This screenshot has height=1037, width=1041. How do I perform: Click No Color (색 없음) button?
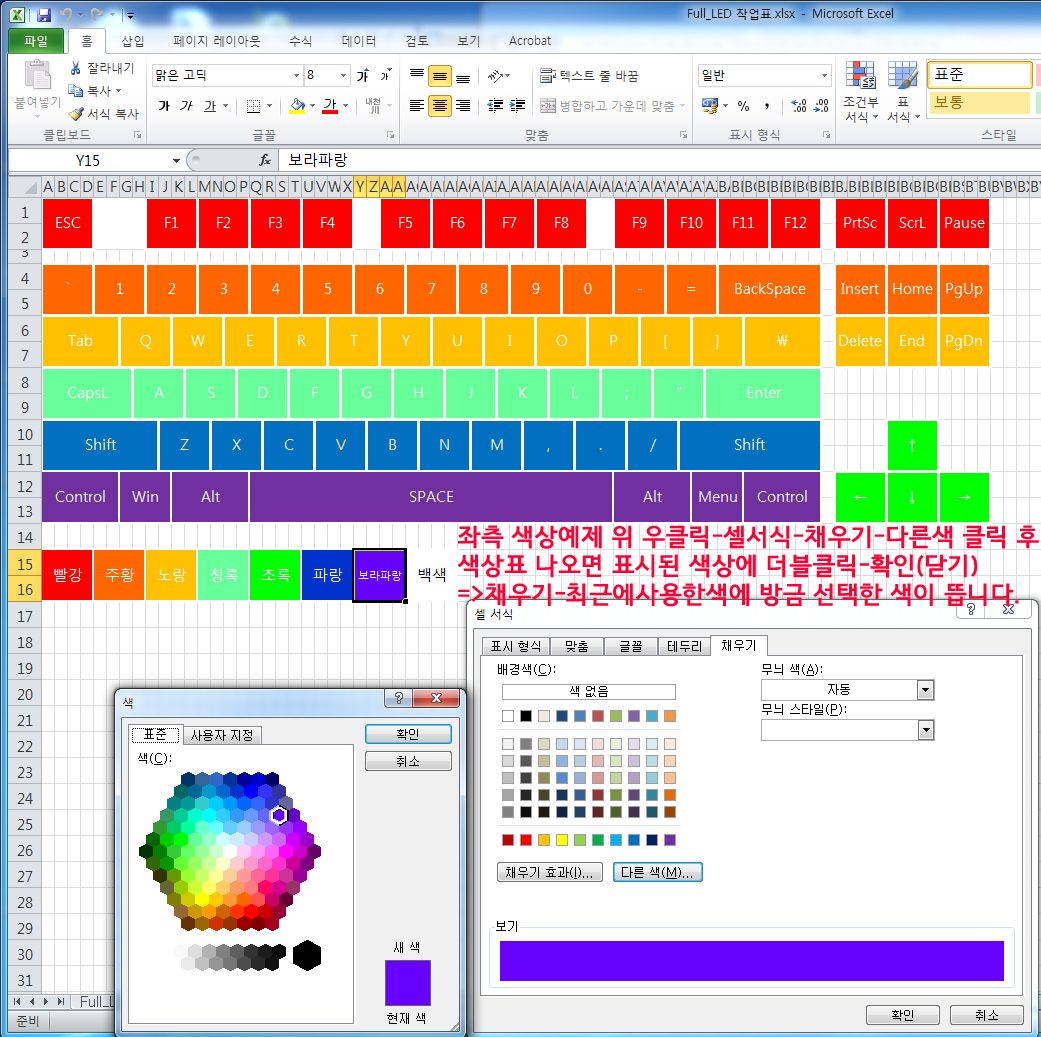(588, 691)
